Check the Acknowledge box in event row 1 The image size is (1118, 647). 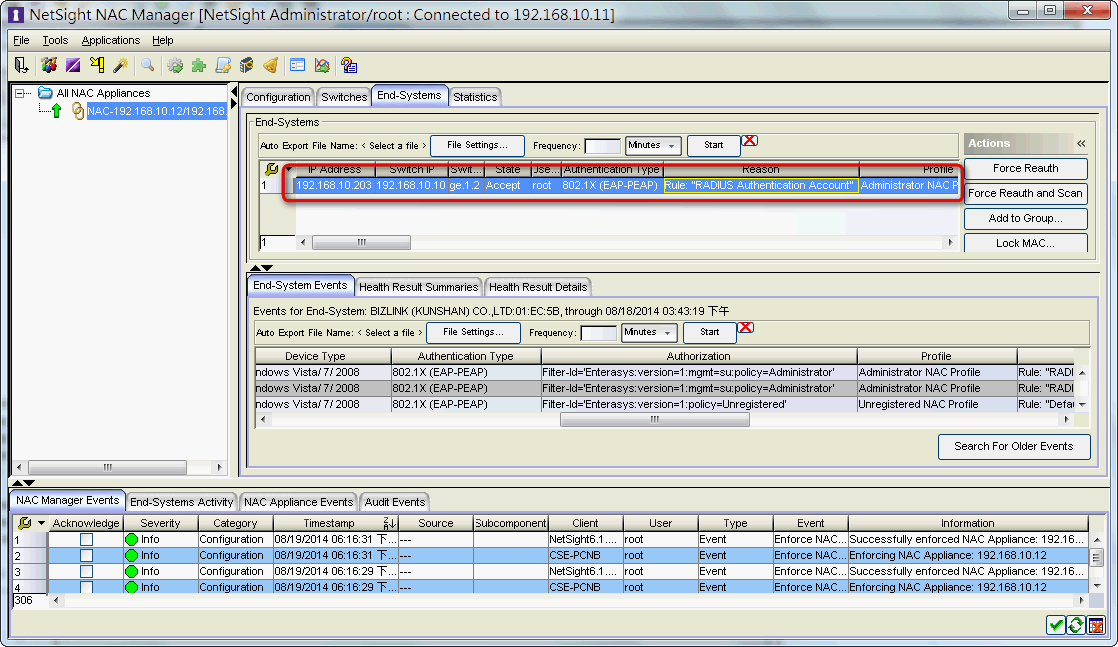pyautogui.click(x=86, y=539)
